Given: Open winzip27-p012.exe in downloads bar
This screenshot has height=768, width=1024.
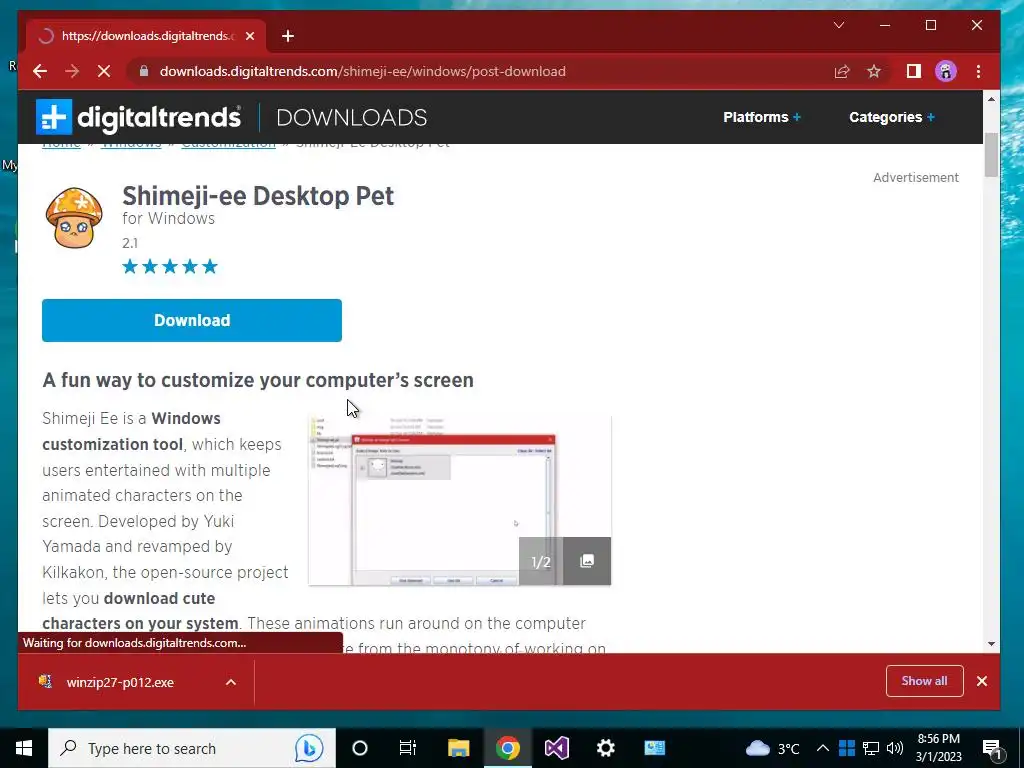Looking at the screenshot, I should click(120, 682).
